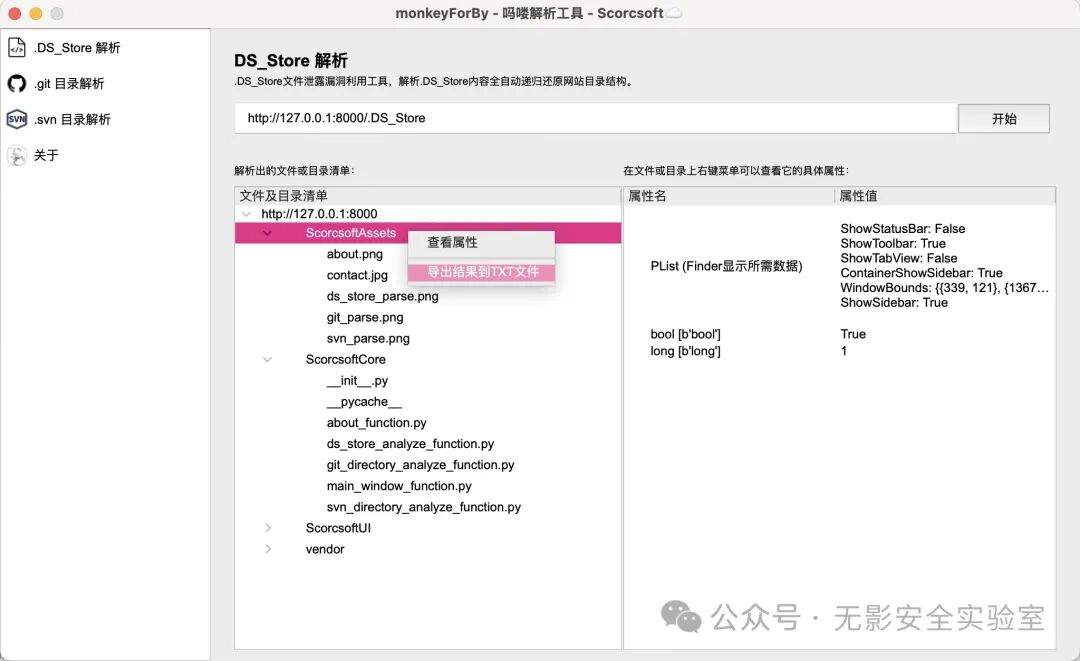Expand the ScorcsoftUI folder

coord(268,528)
